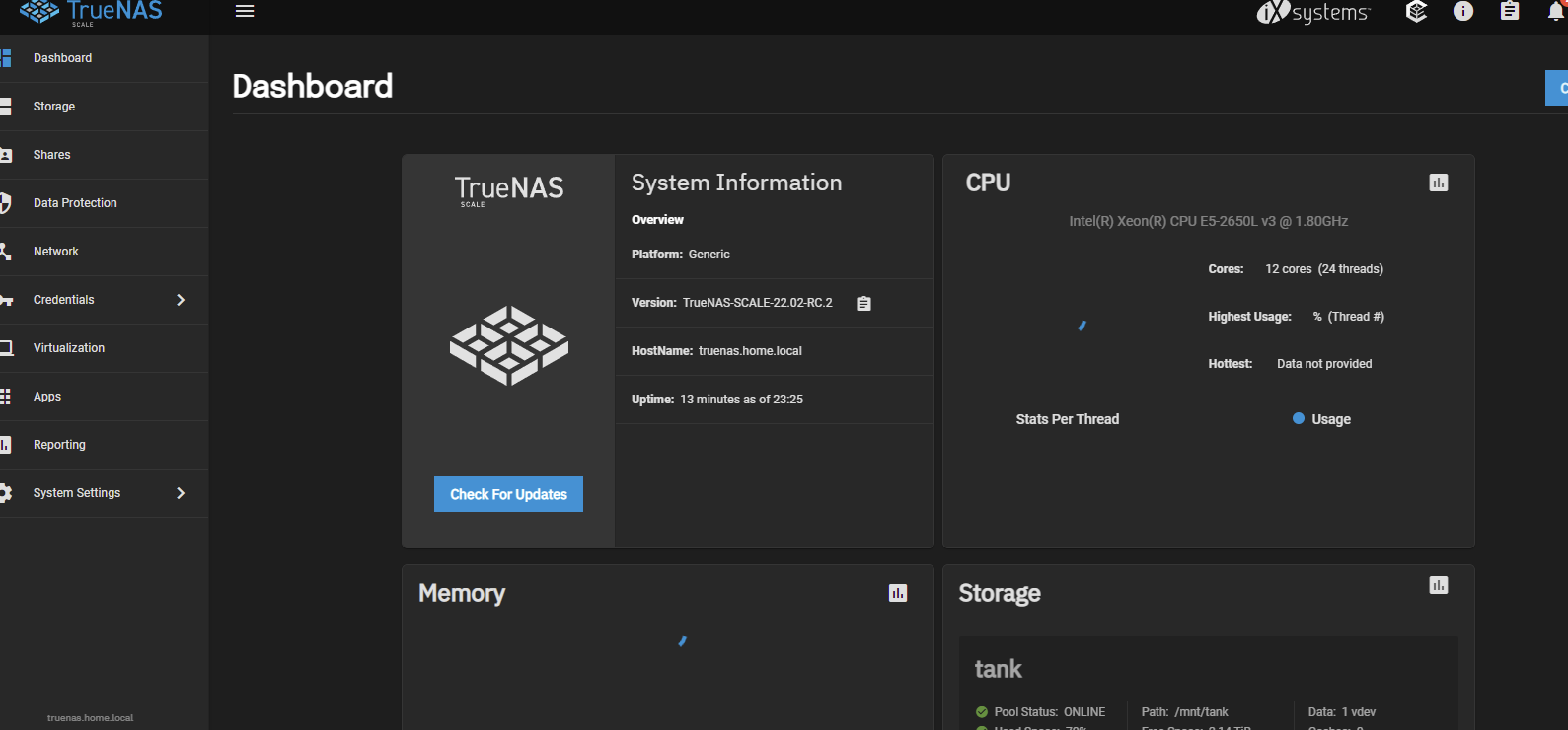Click the Highest Usage row text
The image size is (1568, 730).
(1296, 317)
